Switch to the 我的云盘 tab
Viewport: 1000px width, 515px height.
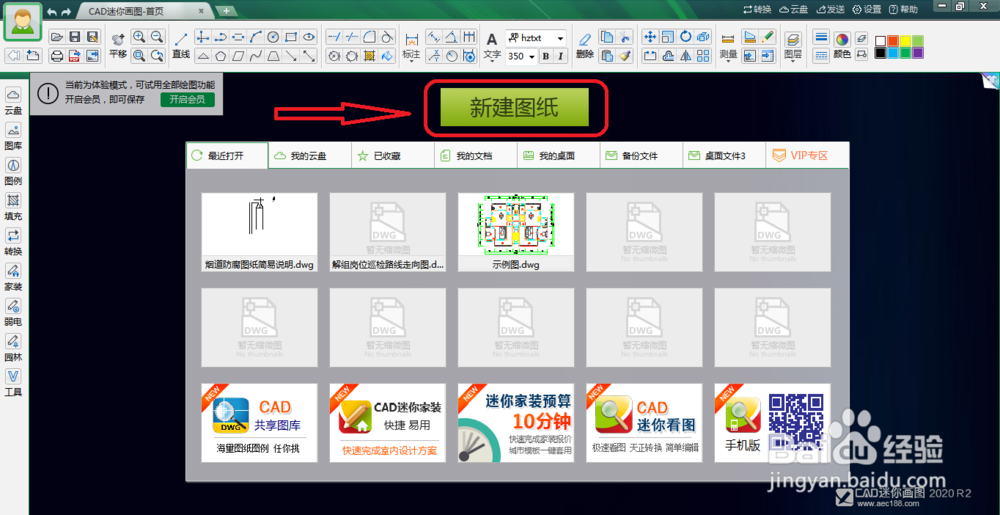coord(310,156)
